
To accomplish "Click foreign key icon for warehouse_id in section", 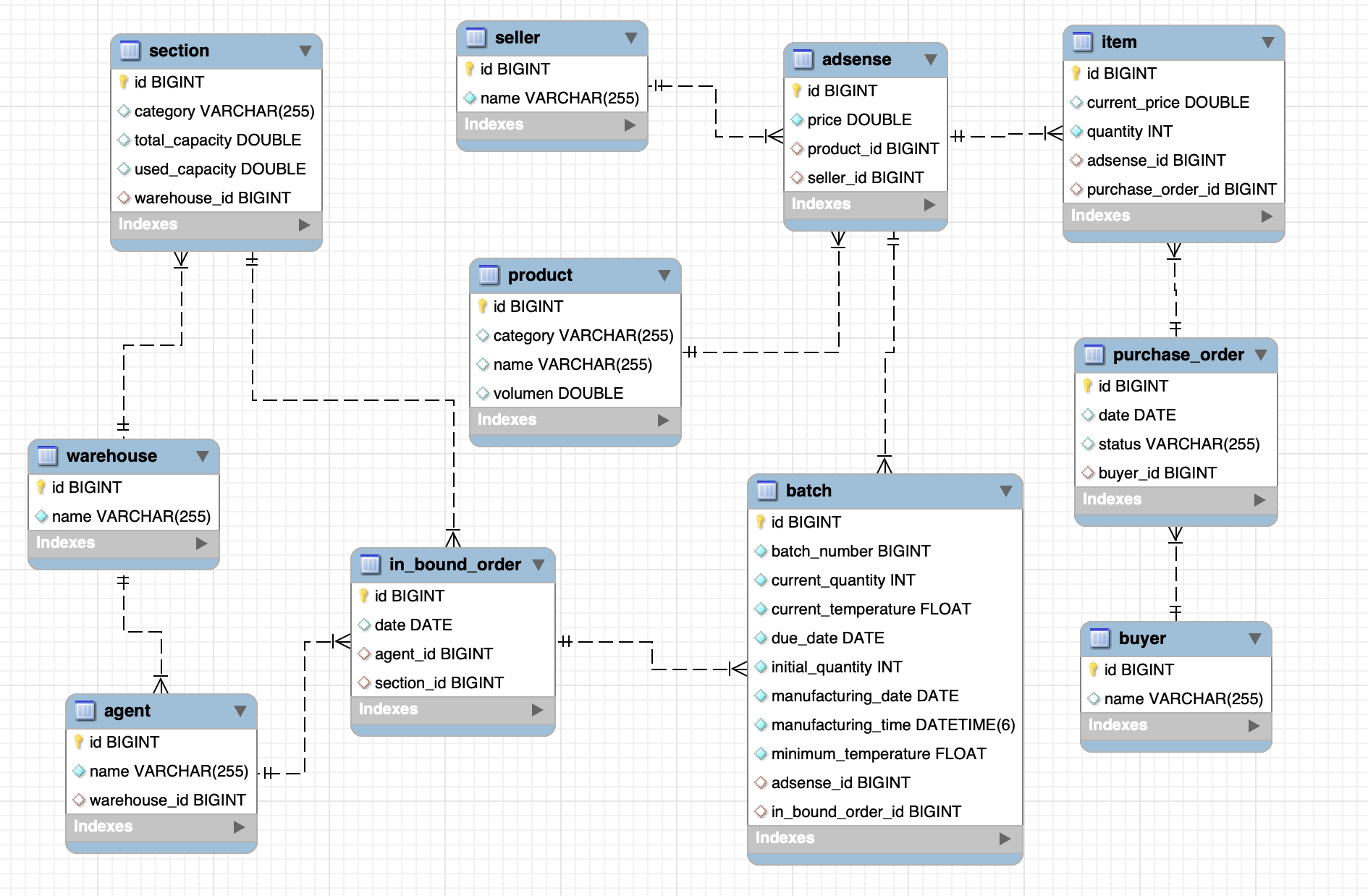I will pyautogui.click(x=124, y=198).
